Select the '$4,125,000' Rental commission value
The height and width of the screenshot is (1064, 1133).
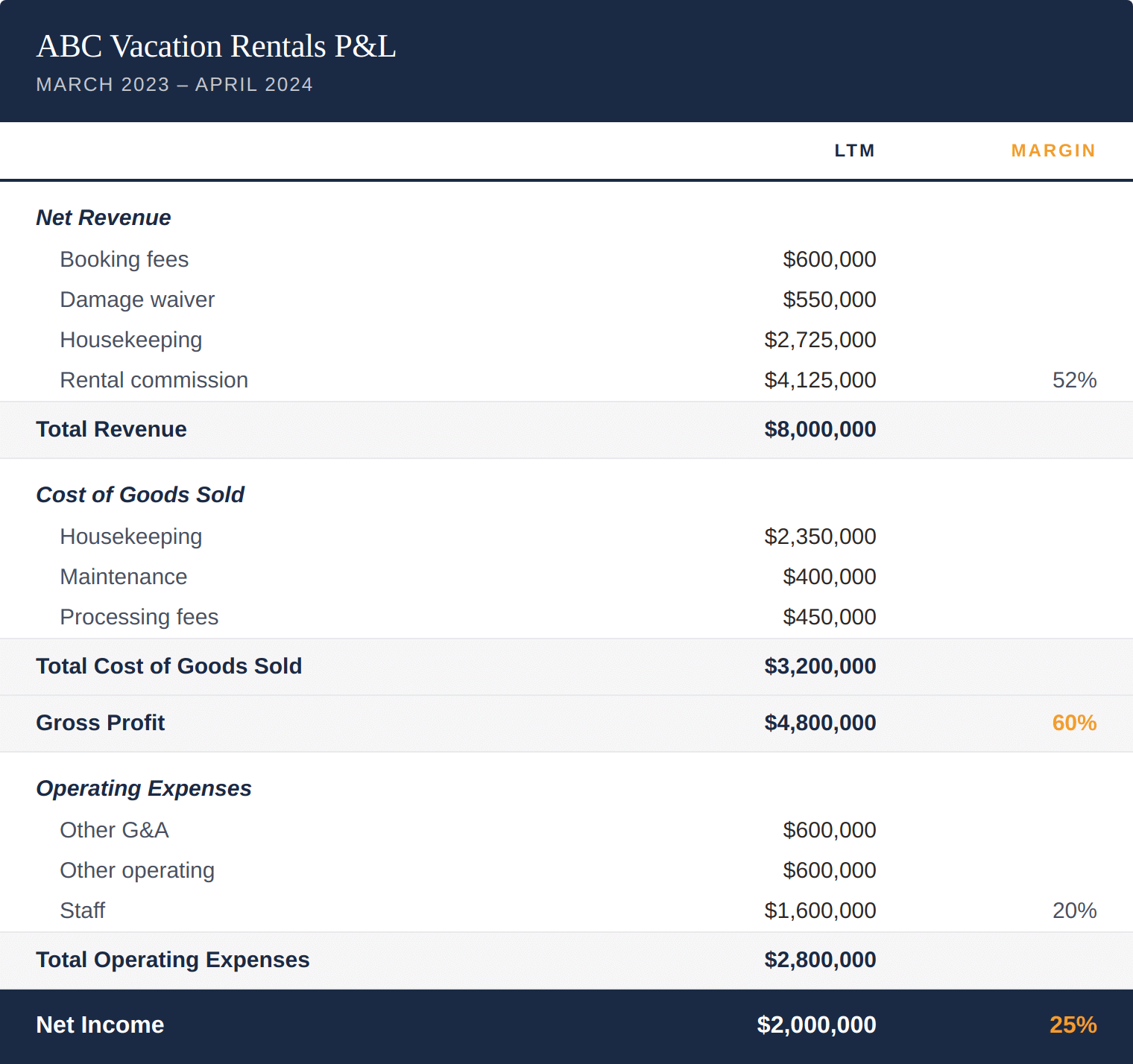click(820, 380)
